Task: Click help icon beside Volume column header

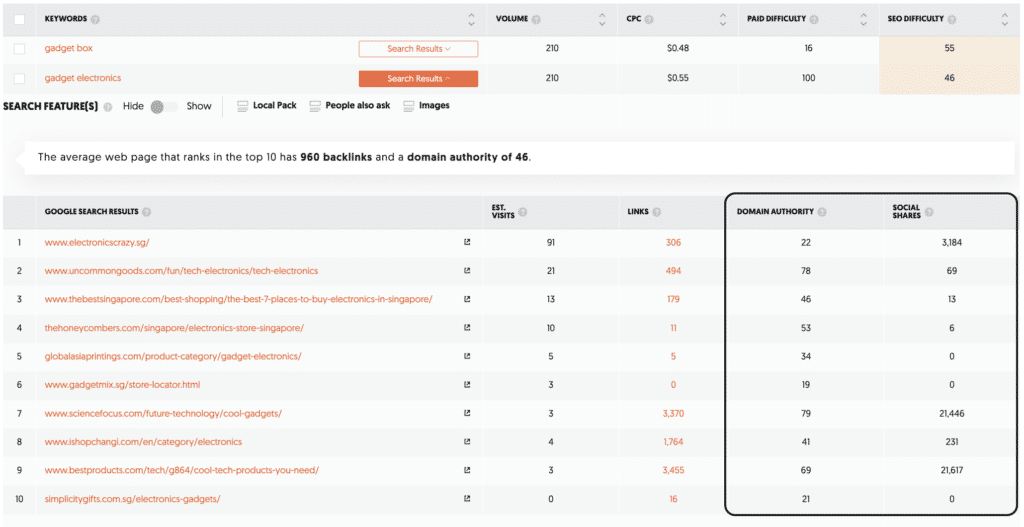Action: pos(537,19)
